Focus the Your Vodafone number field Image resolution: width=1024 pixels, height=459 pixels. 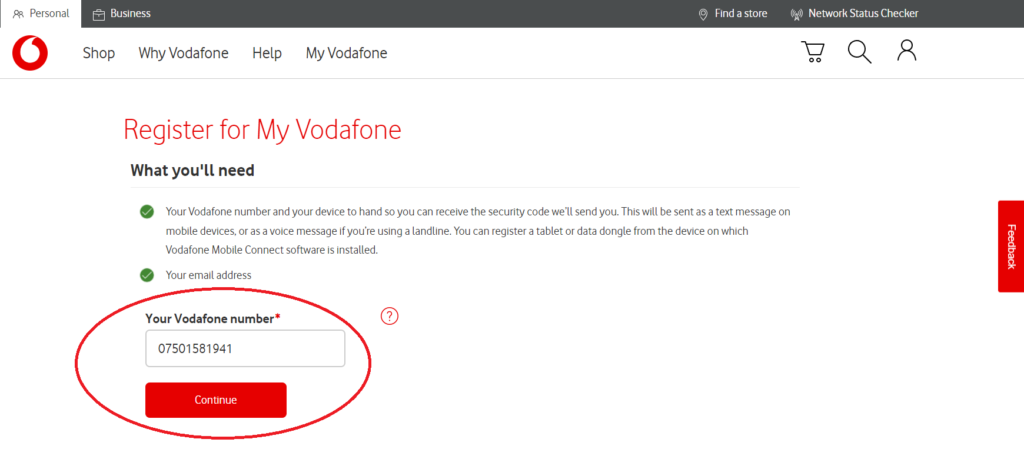(x=245, y=349)
